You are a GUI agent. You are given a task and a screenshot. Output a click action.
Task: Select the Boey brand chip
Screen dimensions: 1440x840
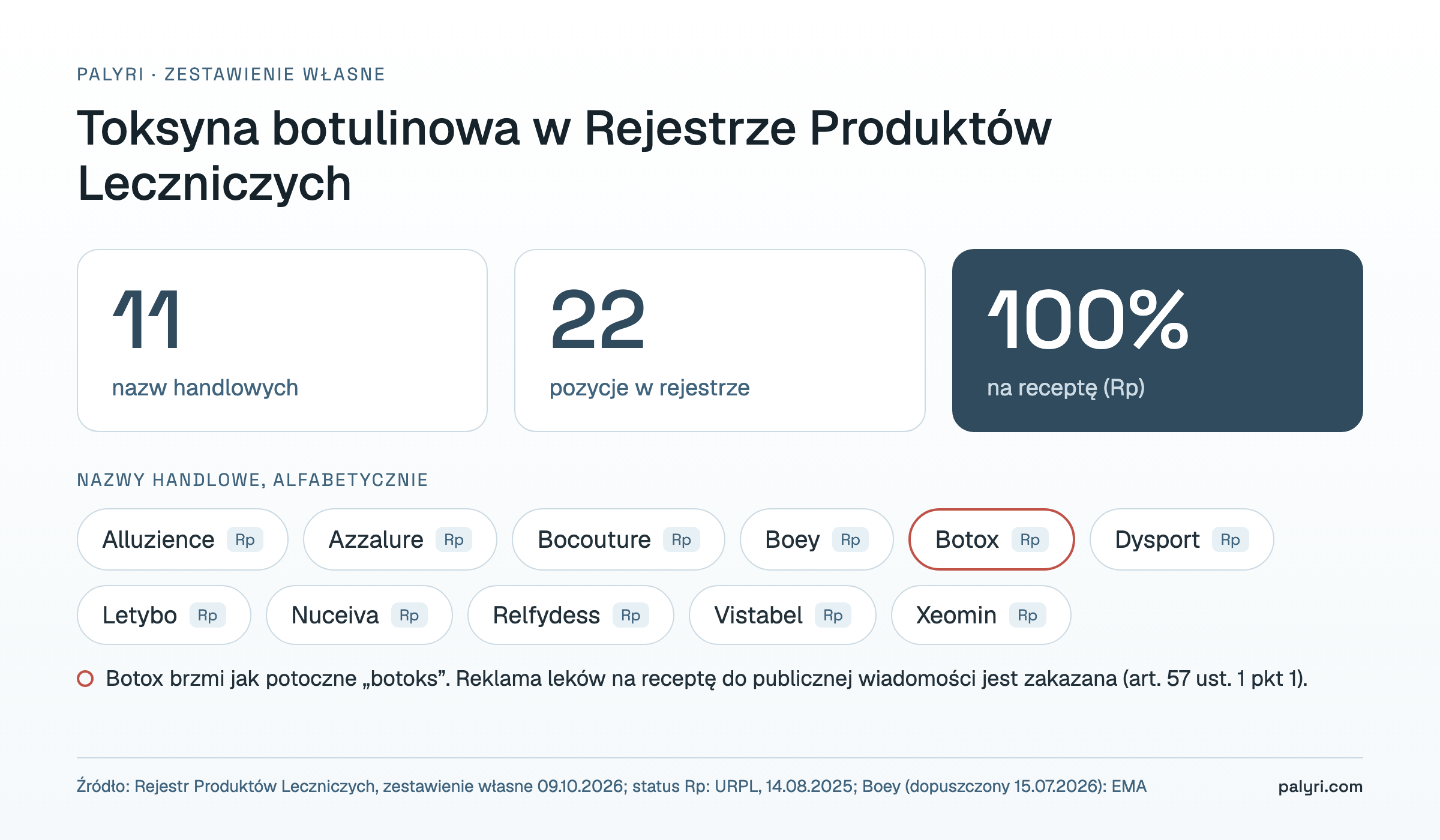[x=817, y=539]
